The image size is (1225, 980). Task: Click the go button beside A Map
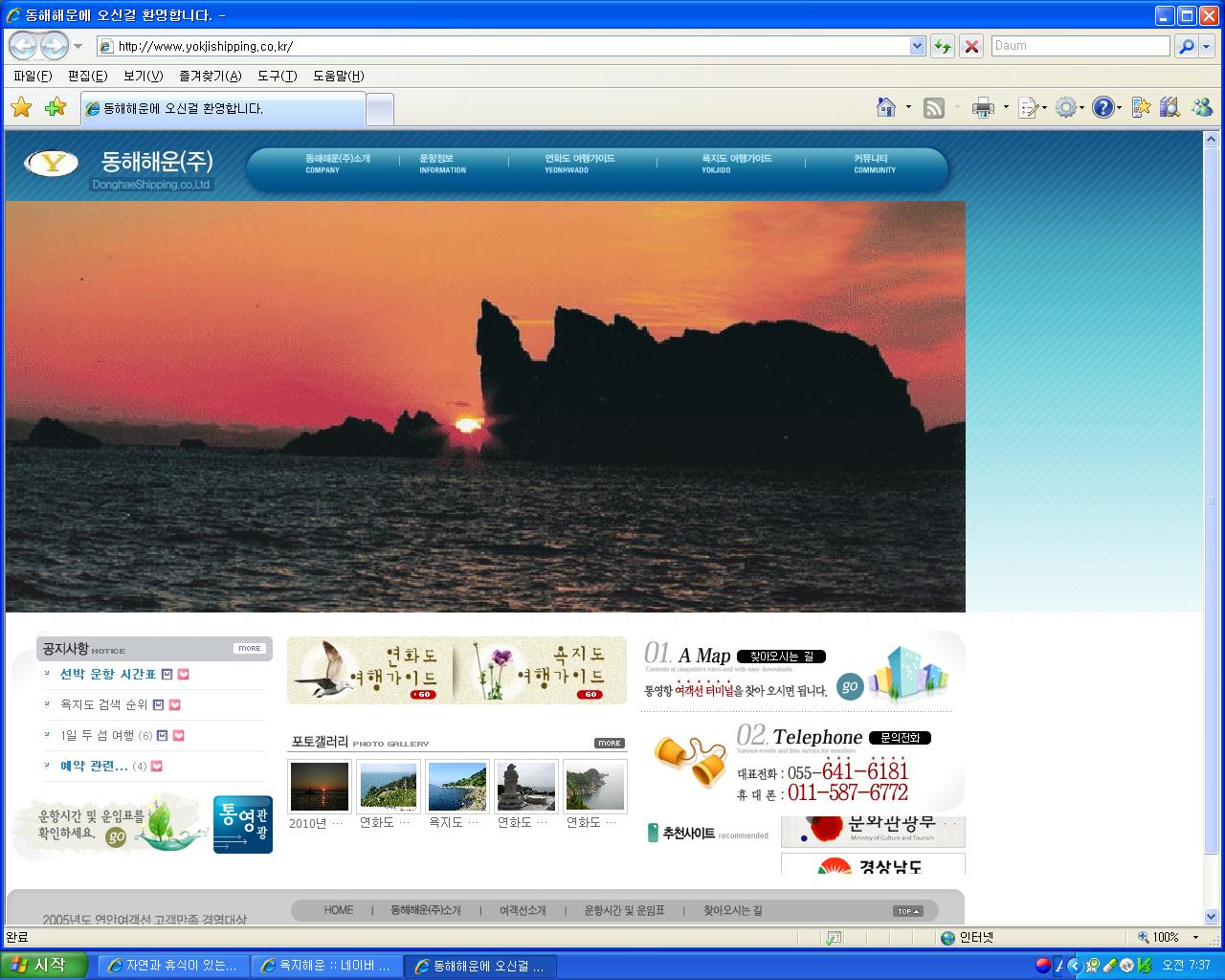tap(849, 686)
